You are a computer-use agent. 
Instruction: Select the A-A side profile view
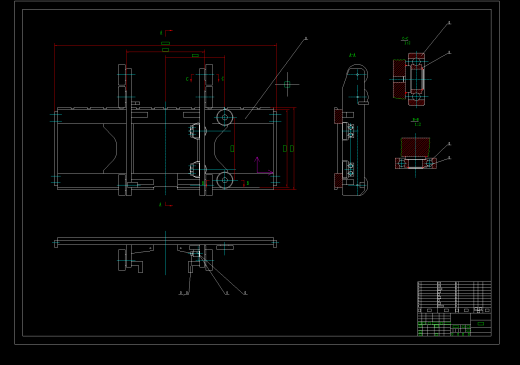pyautogui.click(x=352, y=130)
